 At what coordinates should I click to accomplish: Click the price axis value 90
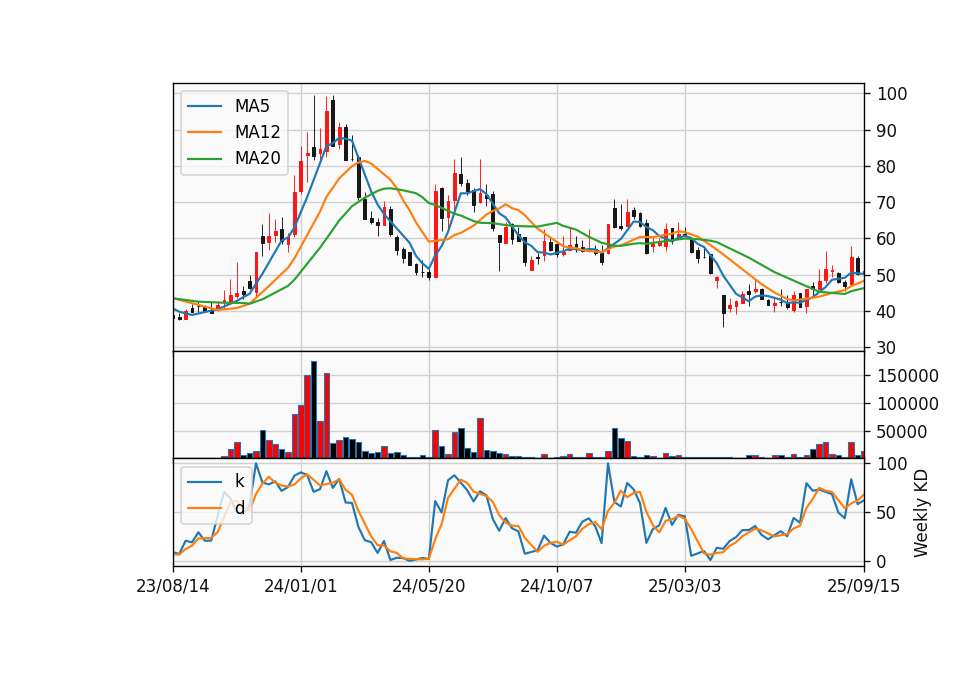pyautogui.click(x=887, y=130)
